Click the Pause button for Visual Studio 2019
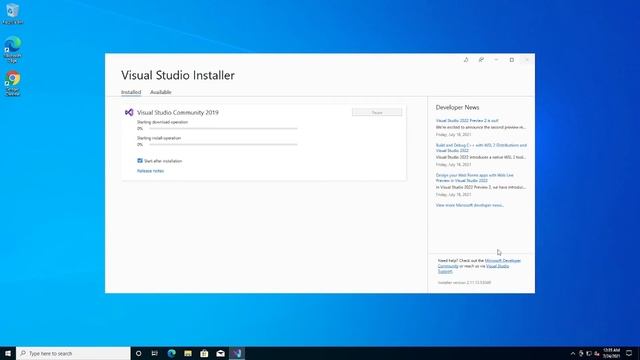 pyautogui.click(x=377, y=112)
